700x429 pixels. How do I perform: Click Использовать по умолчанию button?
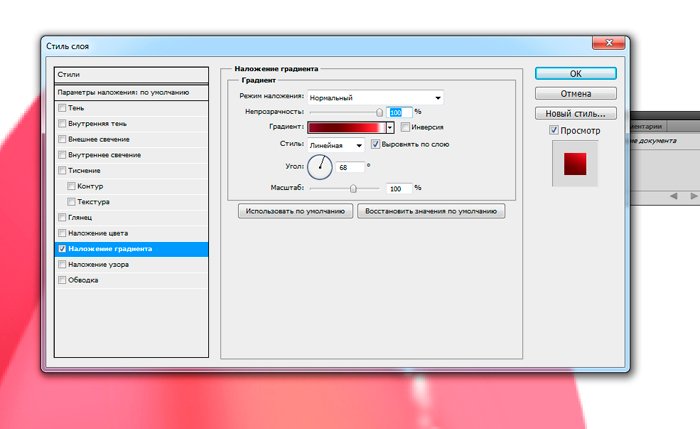296,211
